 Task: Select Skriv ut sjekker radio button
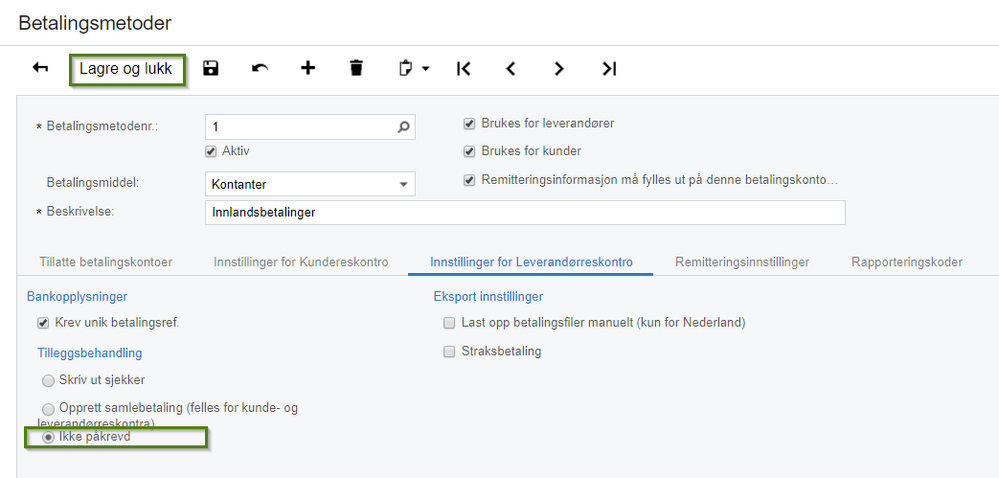click(48, 381)
